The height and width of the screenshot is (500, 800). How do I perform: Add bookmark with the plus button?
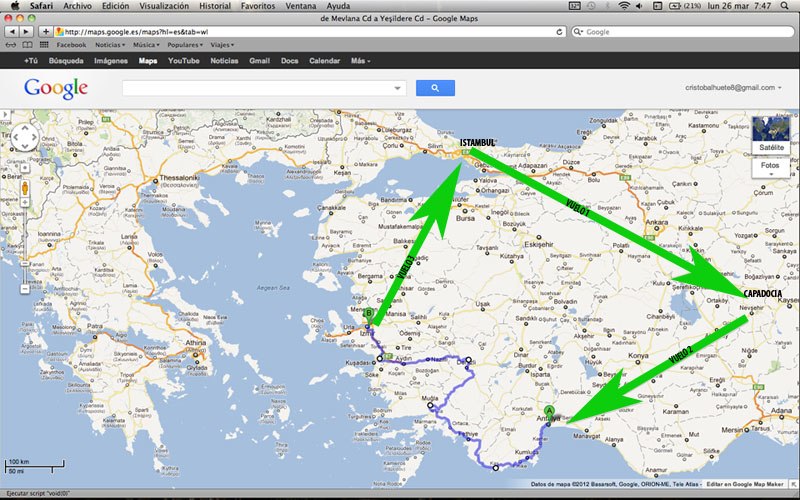click(45, 32)
